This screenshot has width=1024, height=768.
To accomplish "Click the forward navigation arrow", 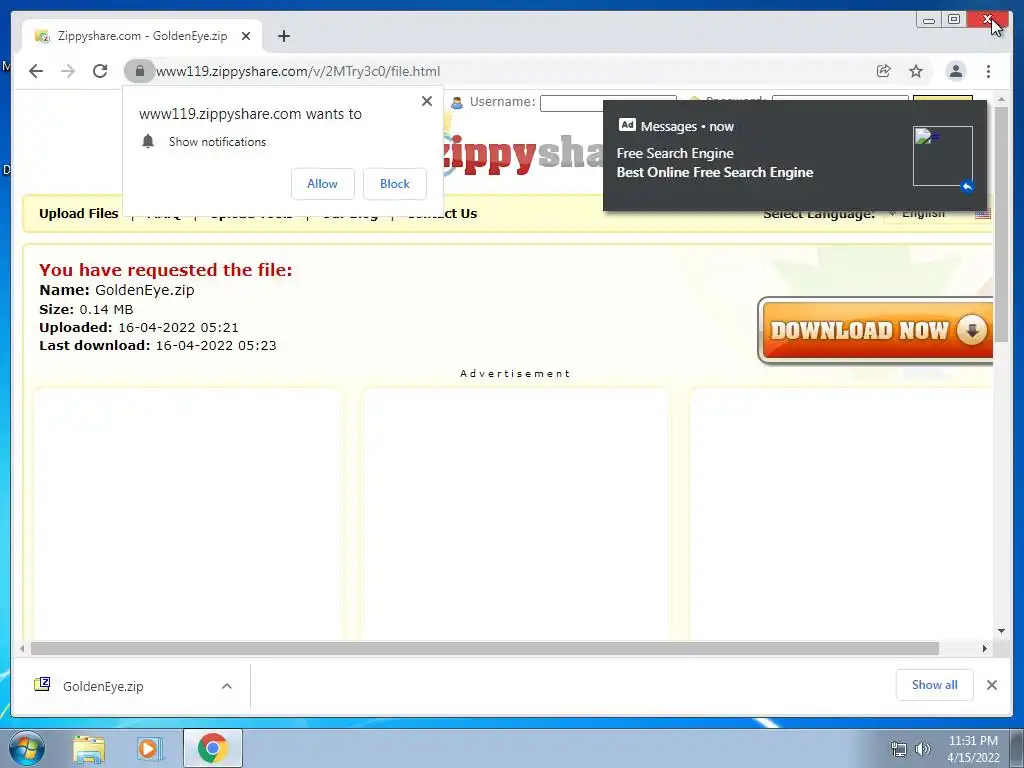I will click(68, 71).
